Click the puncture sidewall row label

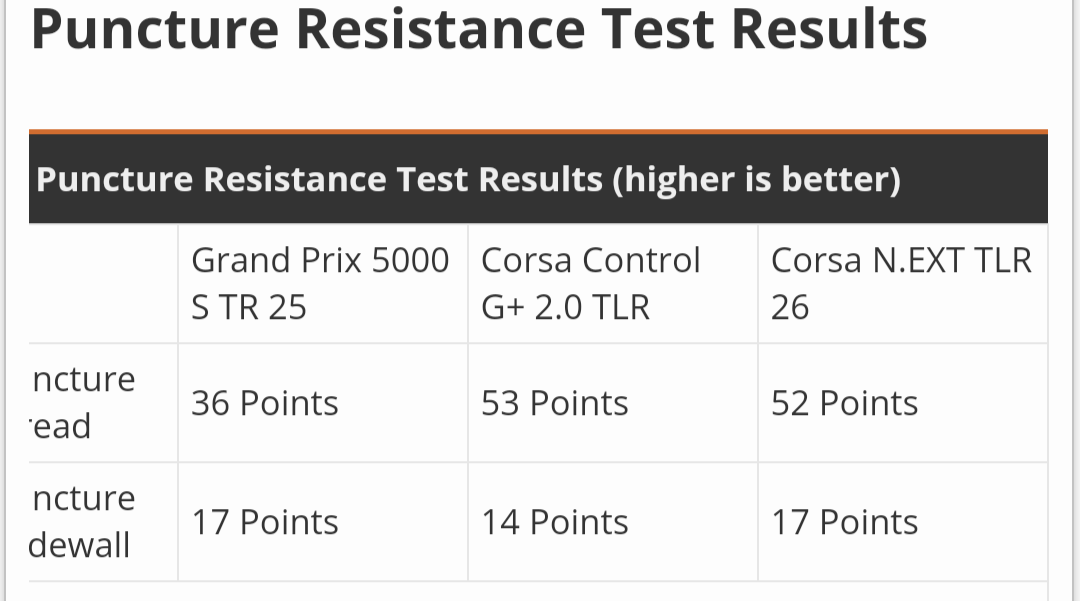pyautogui.click(x=82, y=522)
